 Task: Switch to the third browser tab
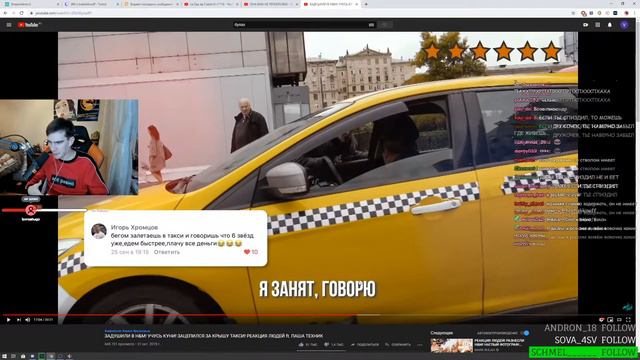[x=151, y=4]
